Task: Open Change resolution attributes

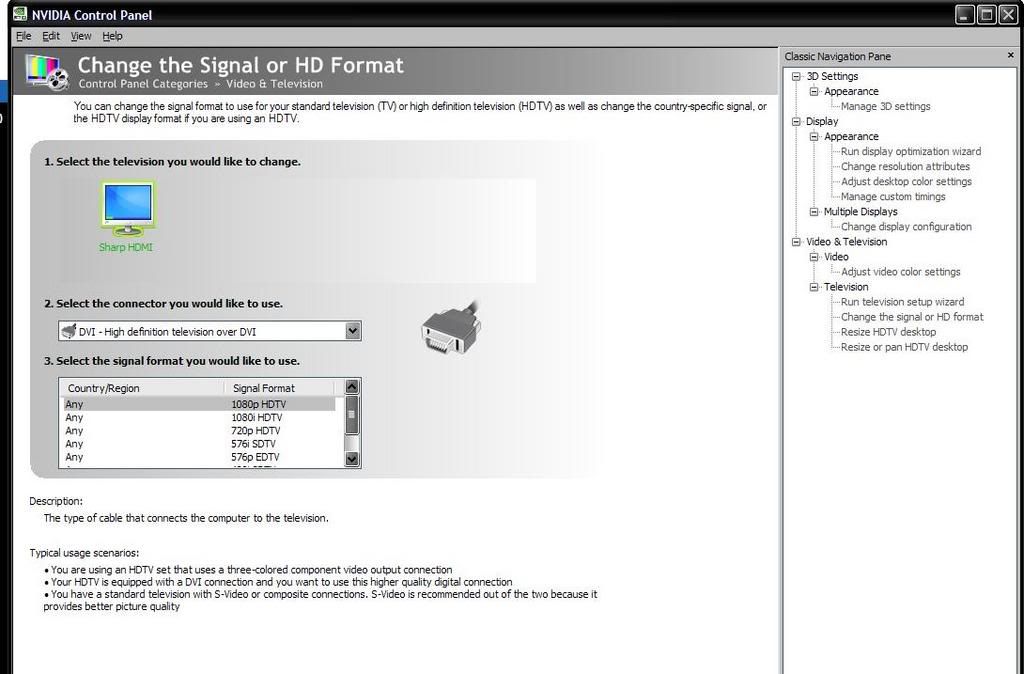Action: [x=905, y=167]
